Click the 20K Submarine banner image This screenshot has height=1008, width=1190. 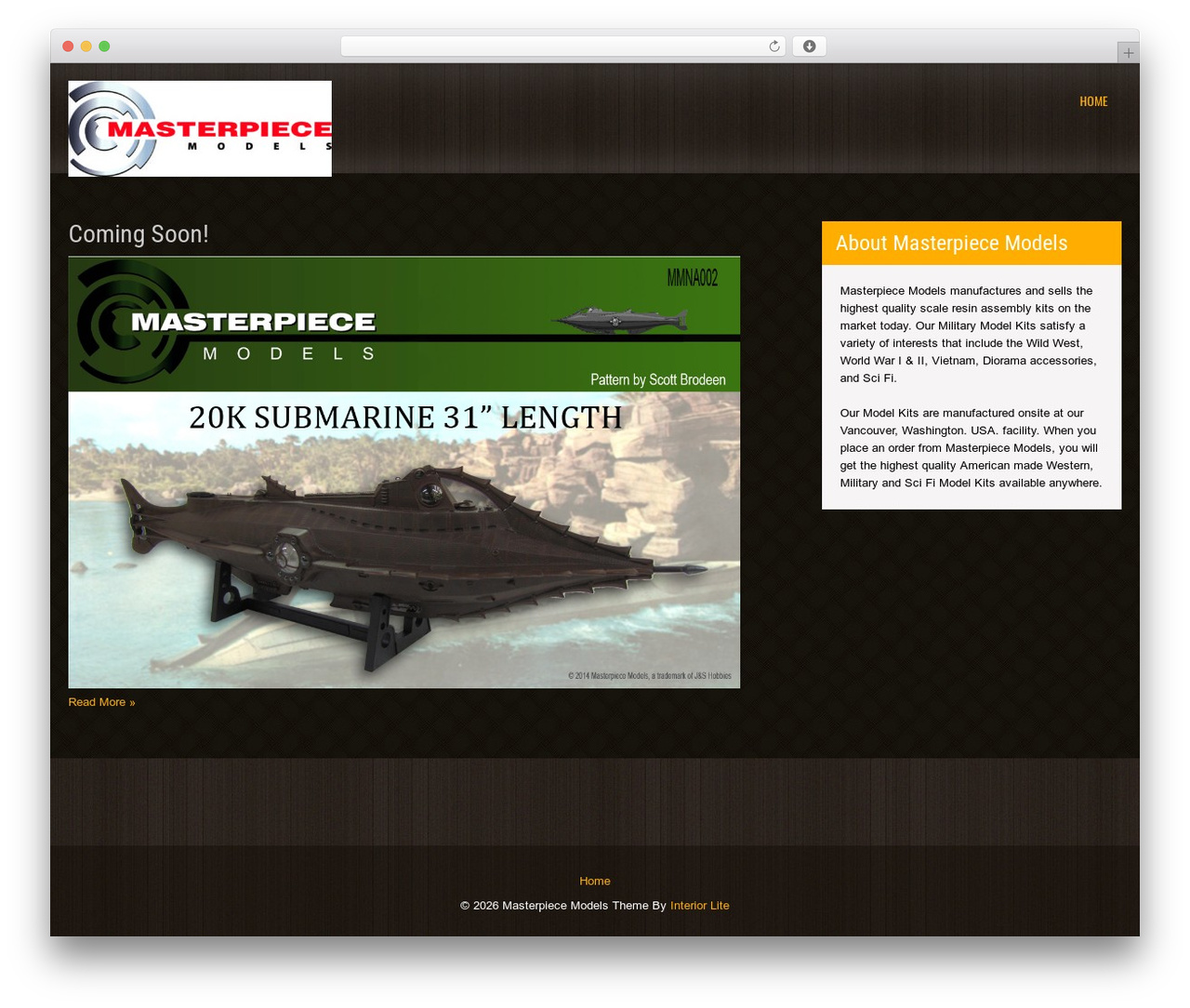[404, 472]
